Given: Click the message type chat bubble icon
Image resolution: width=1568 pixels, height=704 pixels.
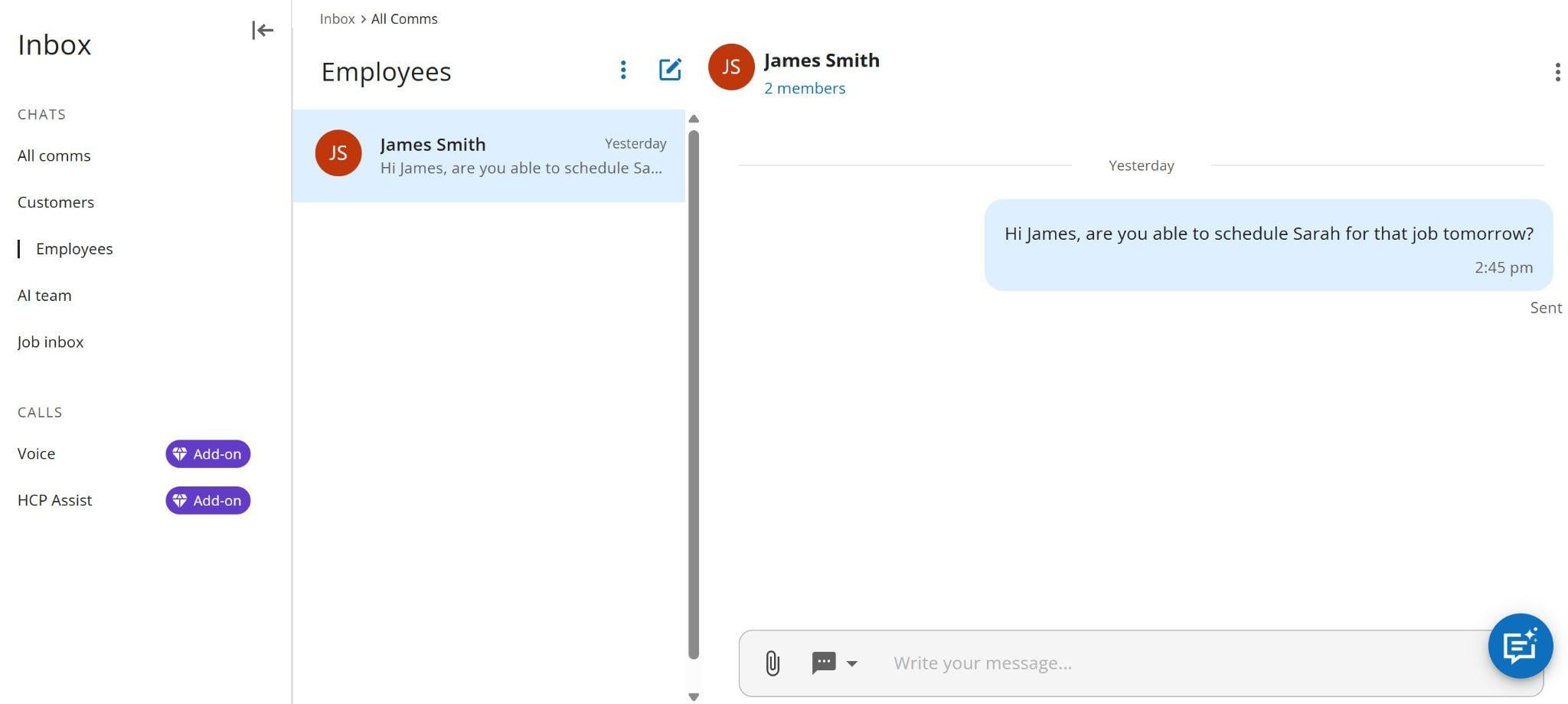Looking at the screenshot, I should (823, 663).
